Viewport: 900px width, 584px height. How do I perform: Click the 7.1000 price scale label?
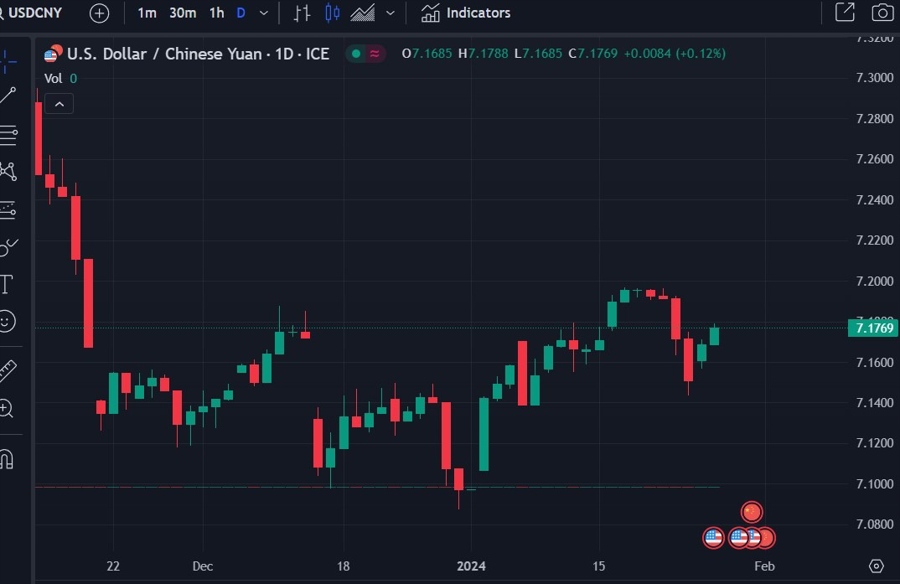click(874, 484)
